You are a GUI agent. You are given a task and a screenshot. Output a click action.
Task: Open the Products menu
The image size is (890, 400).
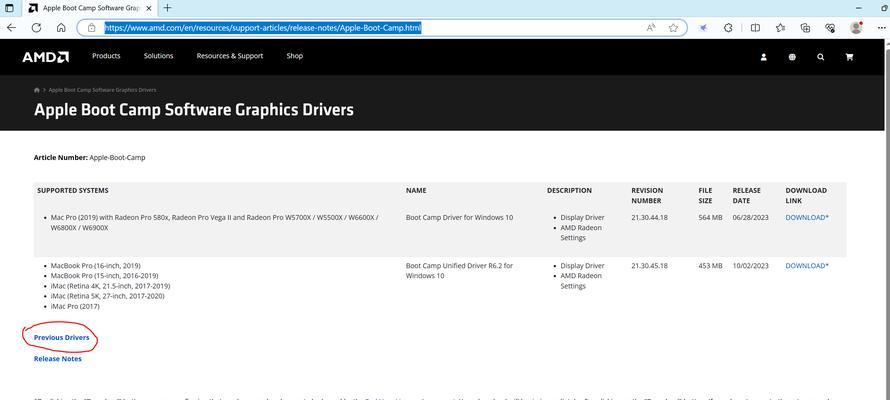pos(106,56)
